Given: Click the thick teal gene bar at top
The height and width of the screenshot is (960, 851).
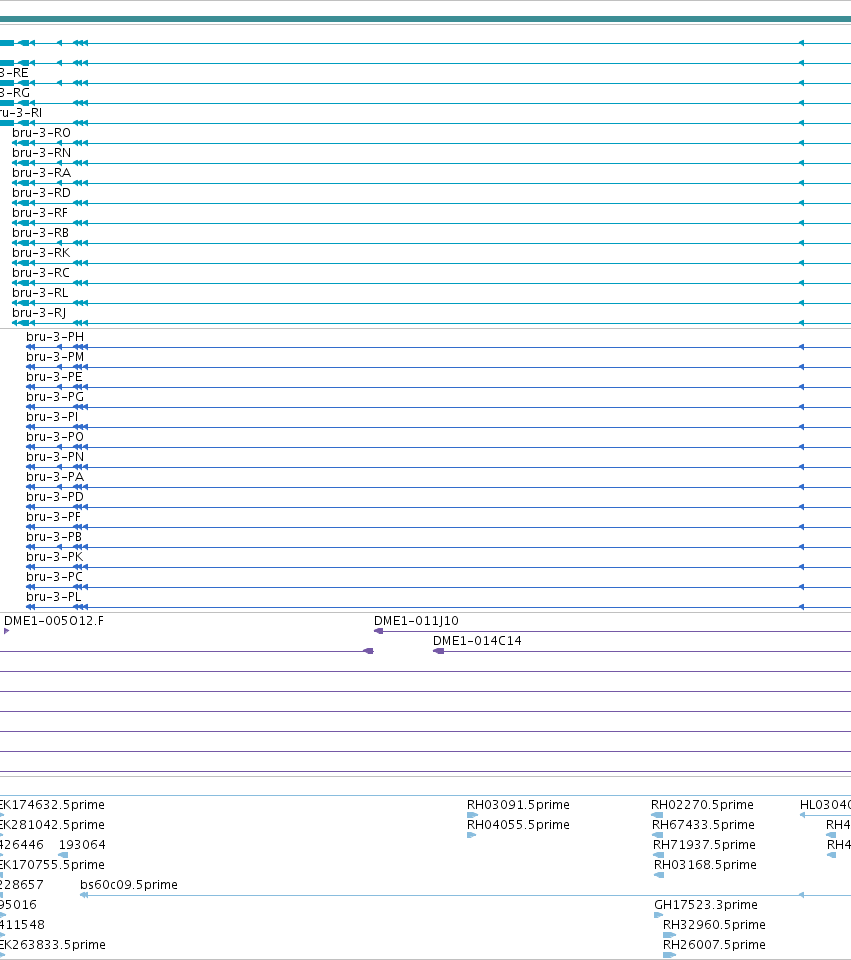Looking at the screenshot, I should [426, 19].
